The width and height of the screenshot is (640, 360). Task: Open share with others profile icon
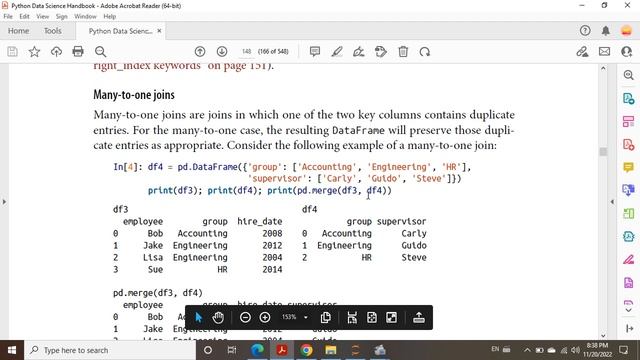tap(626, 51)
